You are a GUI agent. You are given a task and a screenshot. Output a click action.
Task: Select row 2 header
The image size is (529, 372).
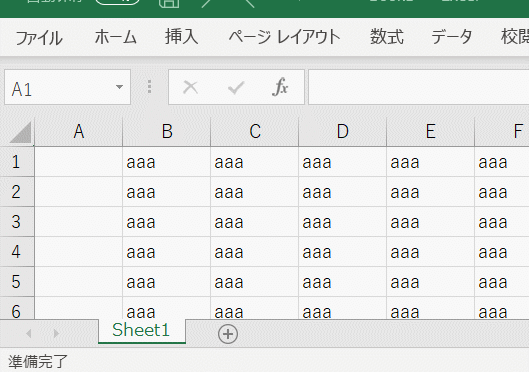click(x=17, y=192)
